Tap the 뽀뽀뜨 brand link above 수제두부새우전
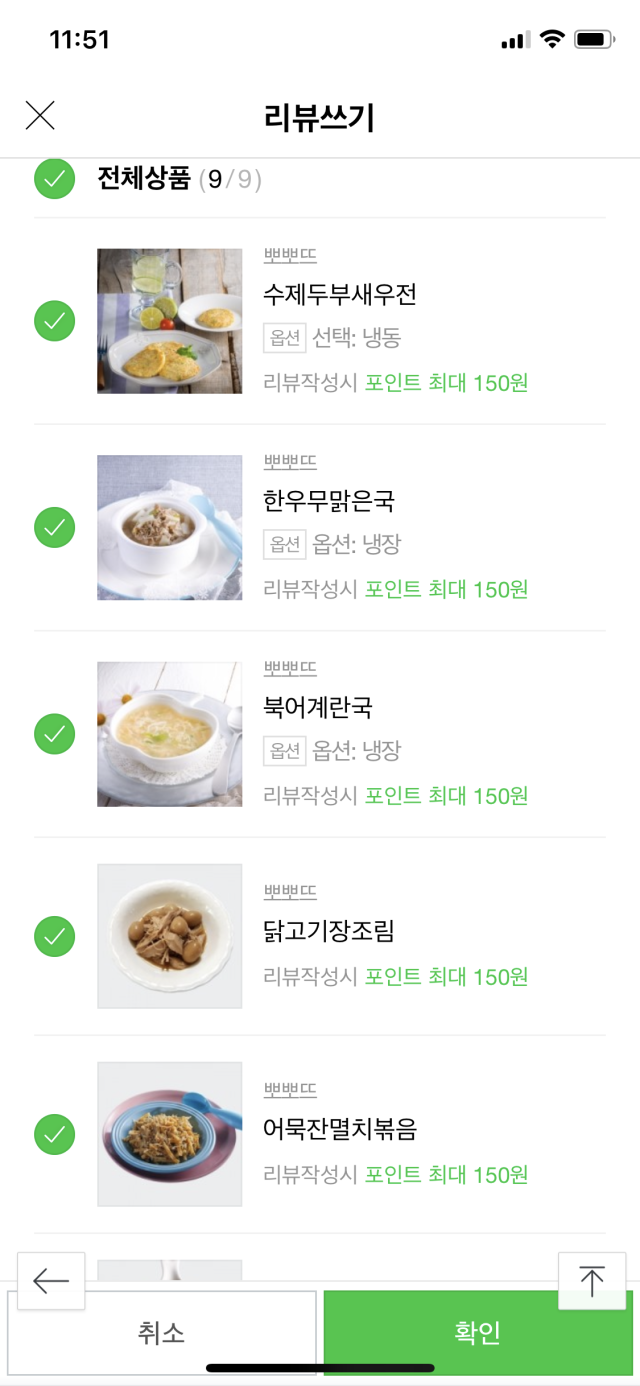Image resolution: width=640 pixels, height=1386 pixels. (290, 255)
